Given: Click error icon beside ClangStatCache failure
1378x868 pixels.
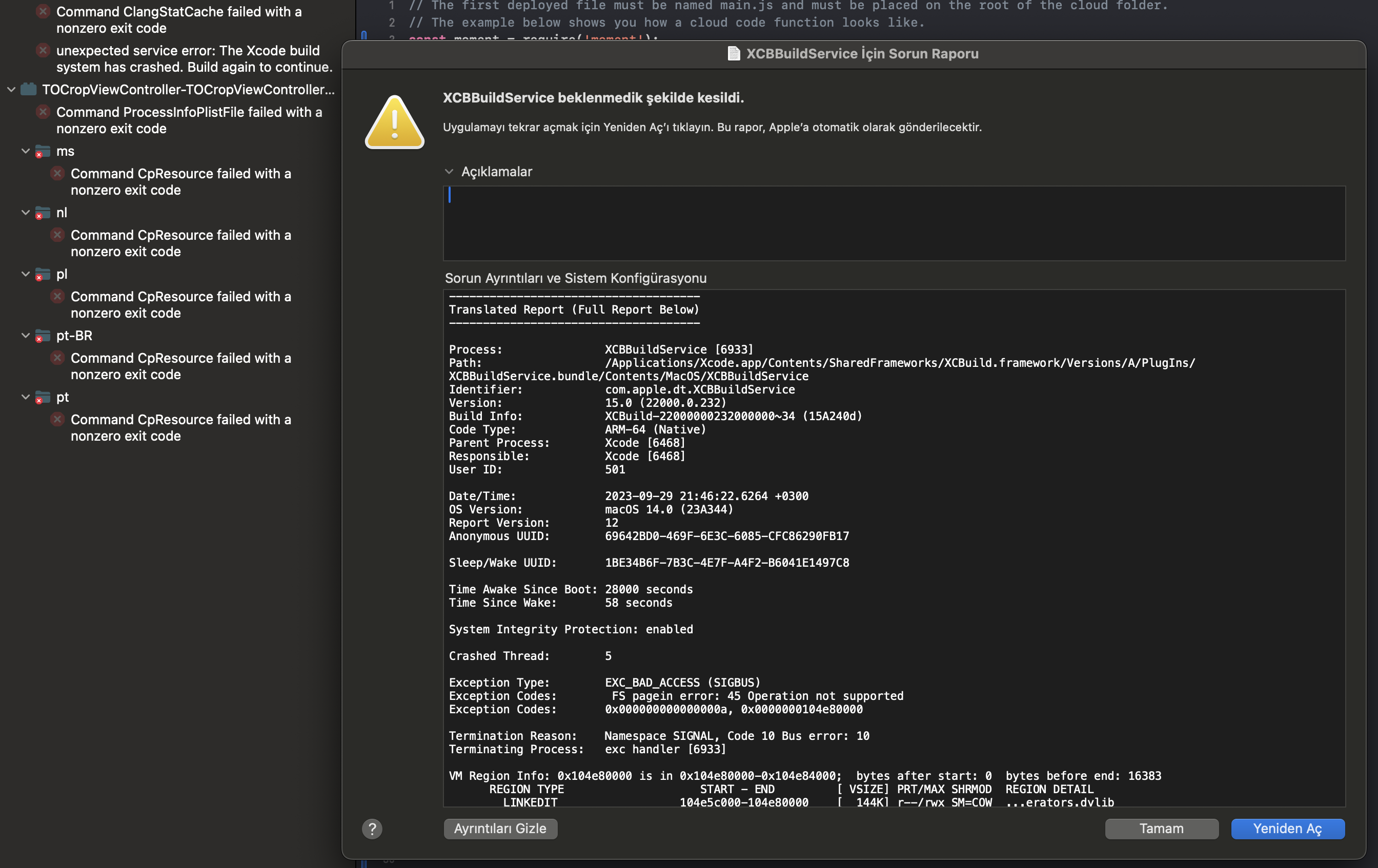Looking at the screenshot, I should click(43, 11).
